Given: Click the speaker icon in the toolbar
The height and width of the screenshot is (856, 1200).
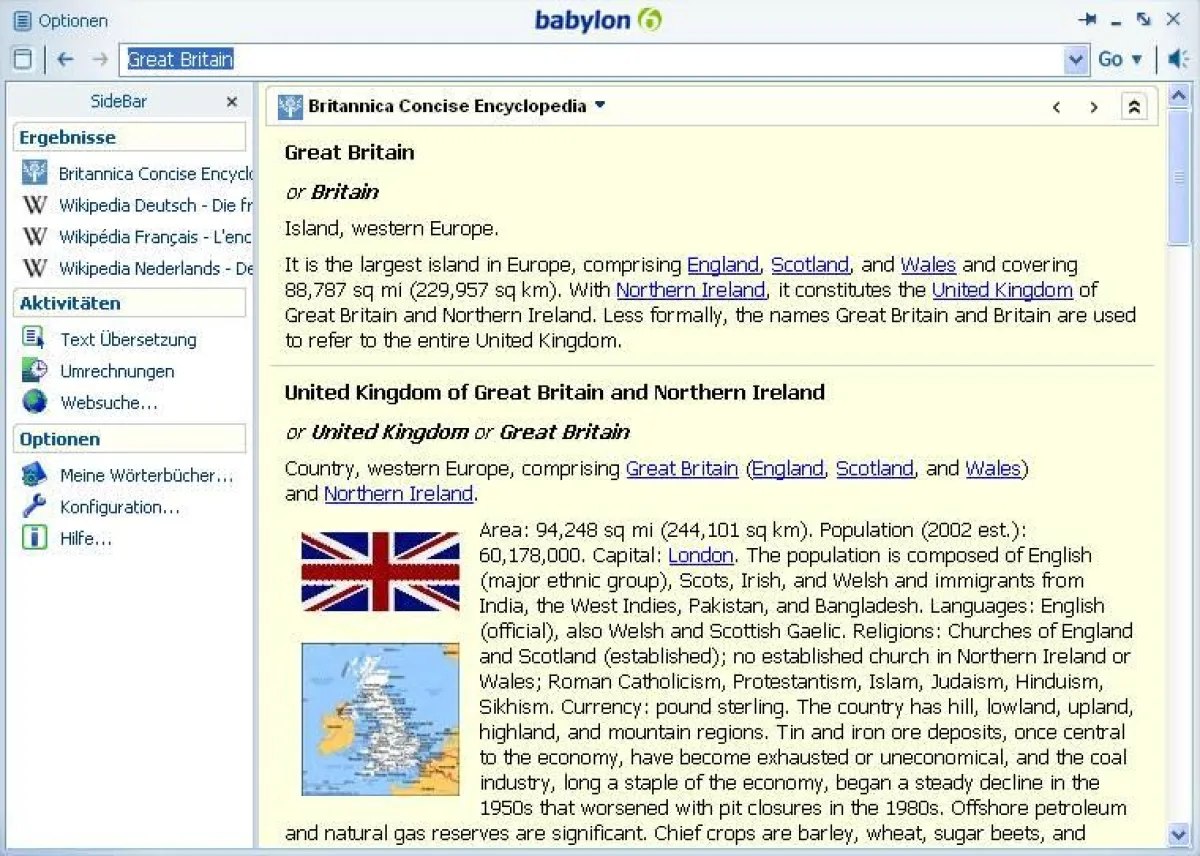Looking at the screenshot, I should pyautogui.click(x=1177, y=59).
